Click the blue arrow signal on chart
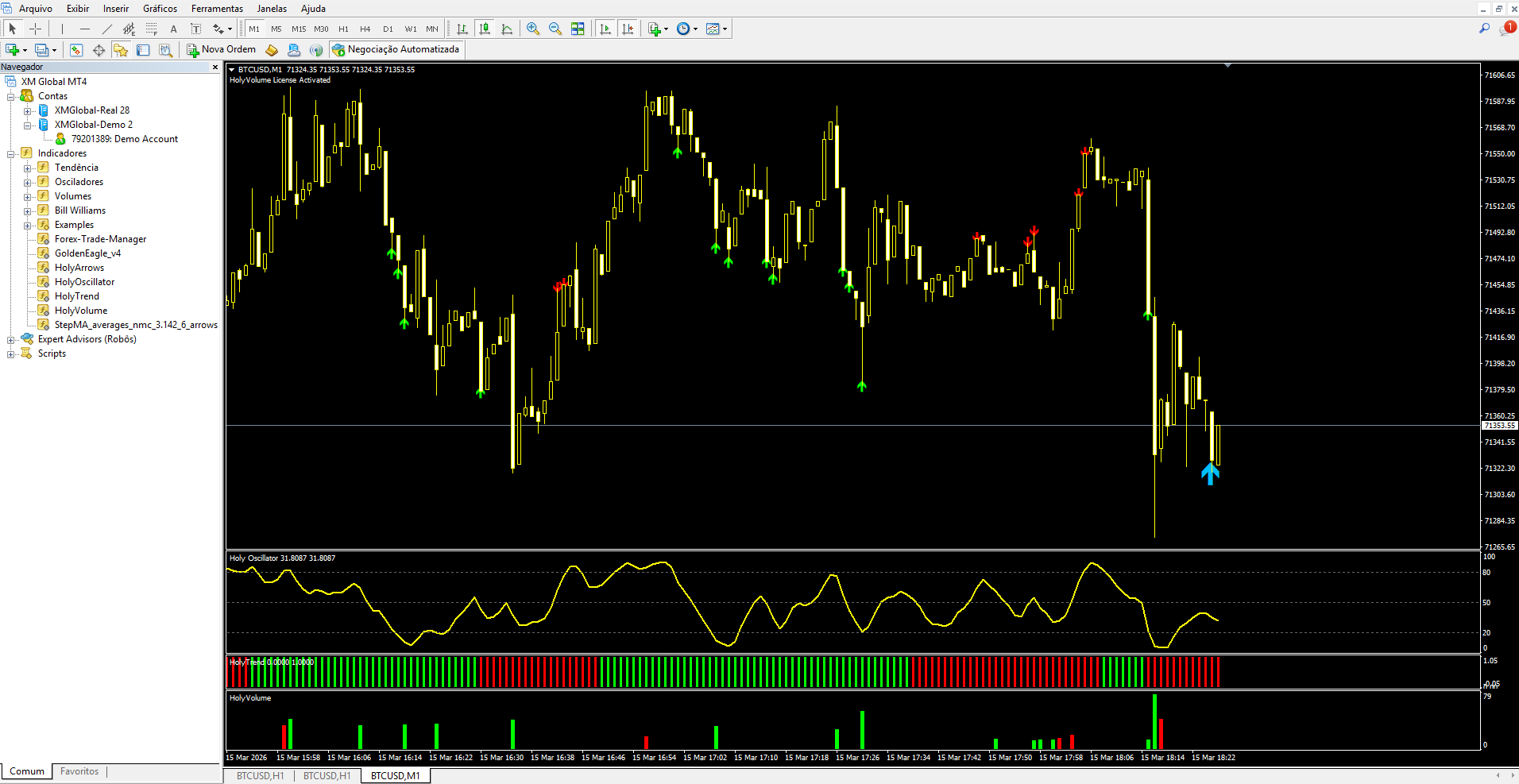 (x=1210, y=474)
